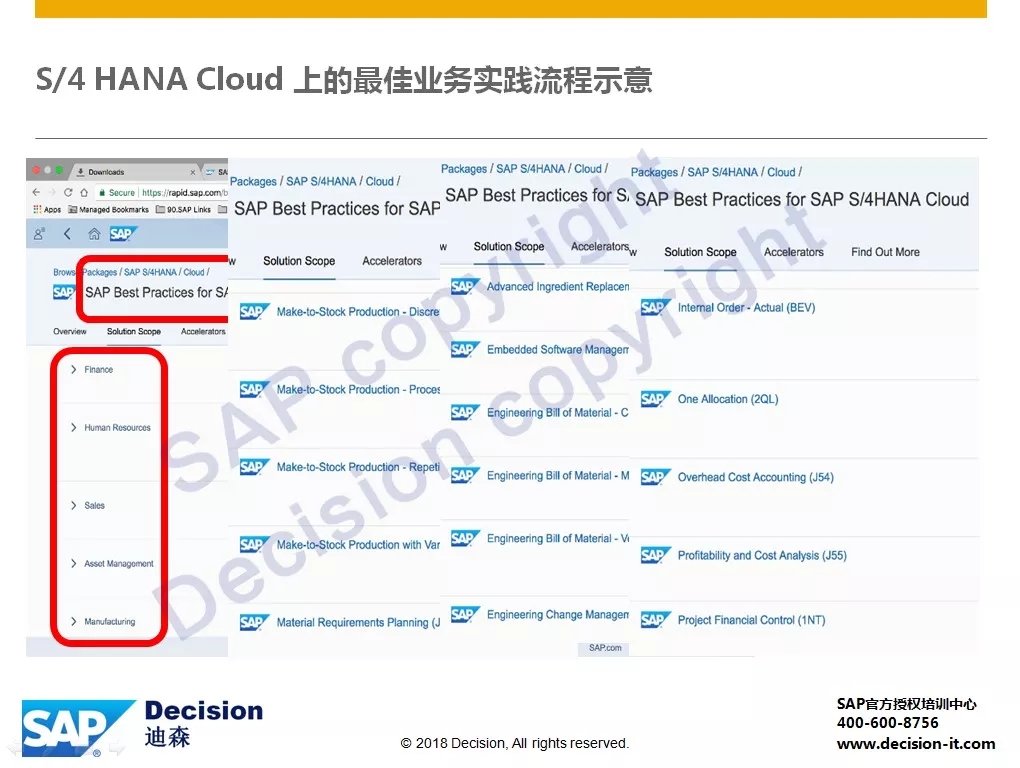Click SAP icon beside Make-to-Stock Production with Variant

point(254,544)
